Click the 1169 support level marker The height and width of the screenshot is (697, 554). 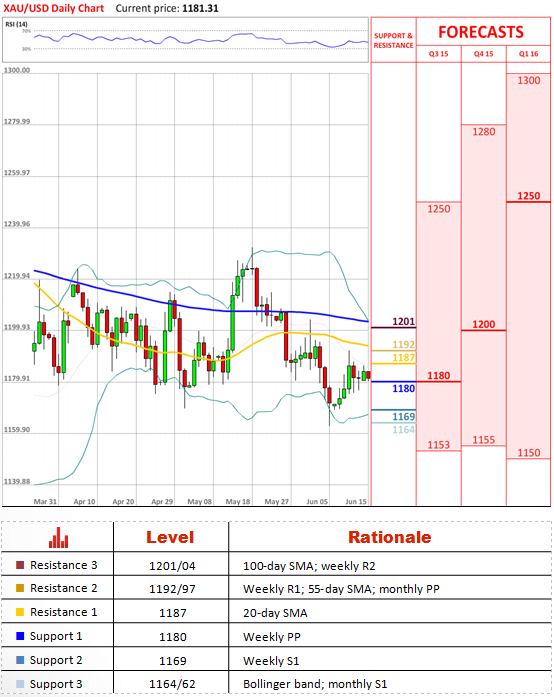[403, 417]
